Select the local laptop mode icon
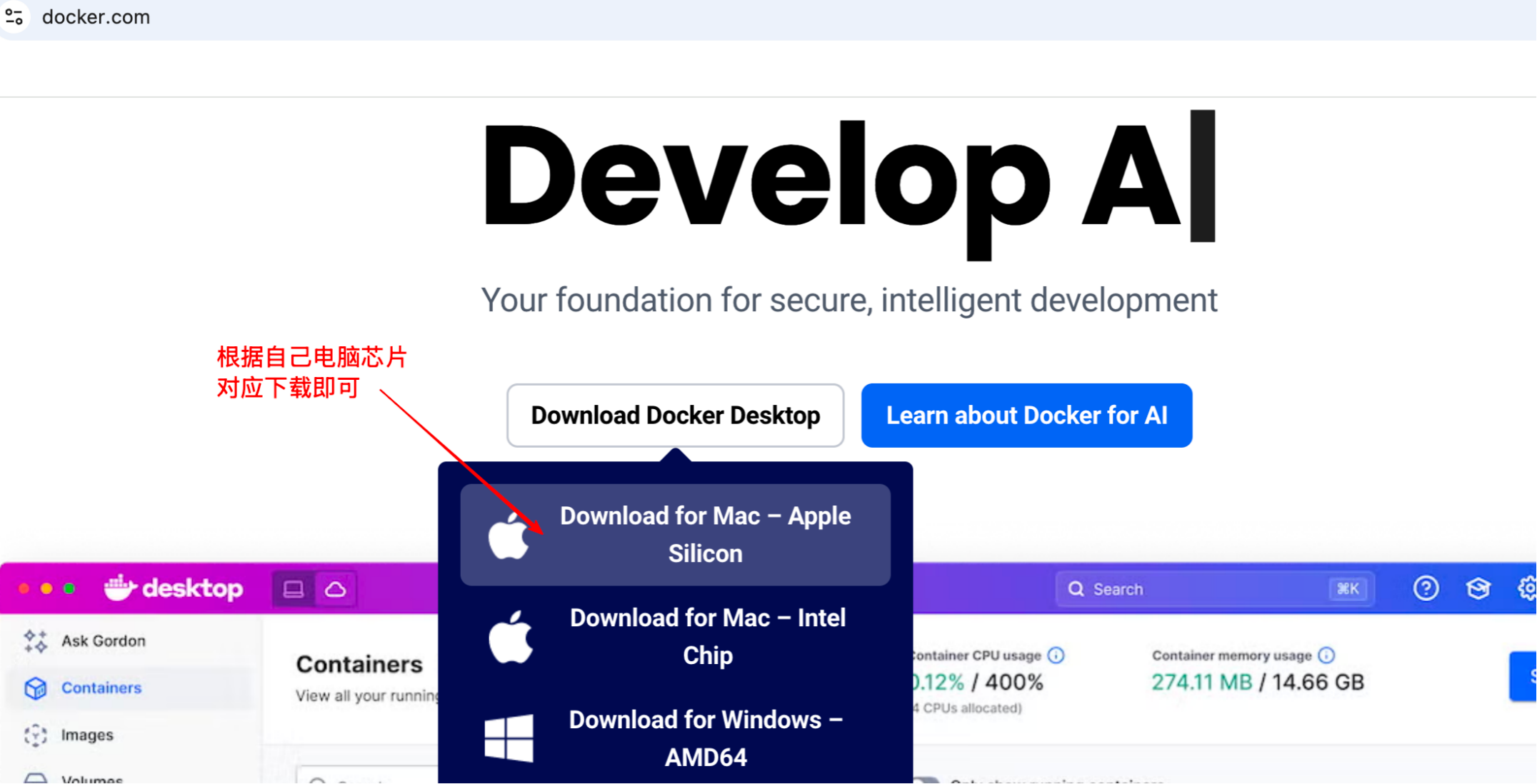Image resolution: width=1537 pixels, height=784 pixels. click(x=294, y=589)
